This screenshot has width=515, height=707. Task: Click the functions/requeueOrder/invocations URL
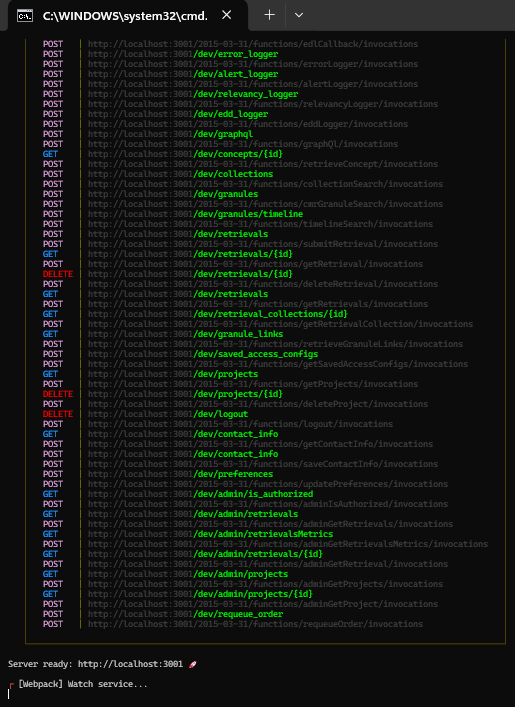click(256, 624)
